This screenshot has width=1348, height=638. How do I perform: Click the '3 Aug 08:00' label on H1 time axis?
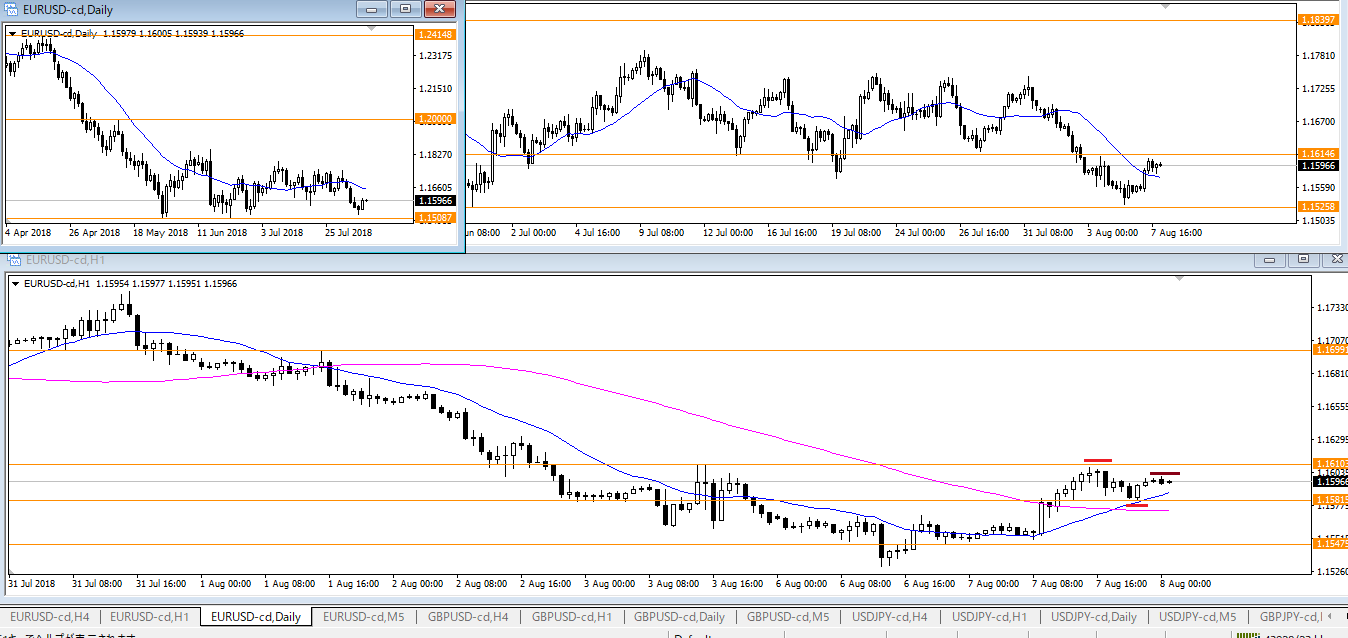[673, 583]
